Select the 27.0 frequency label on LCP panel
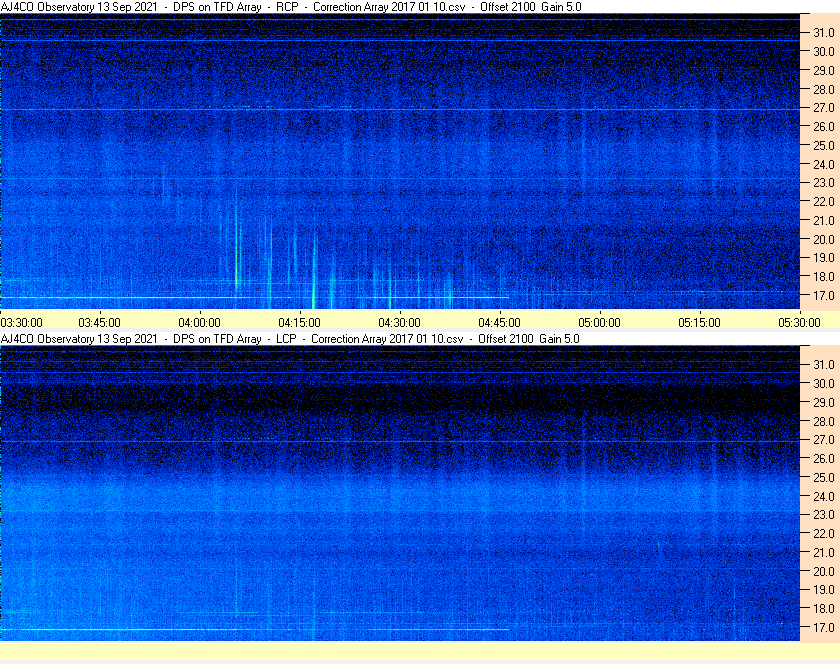 [x=824, y=439]
